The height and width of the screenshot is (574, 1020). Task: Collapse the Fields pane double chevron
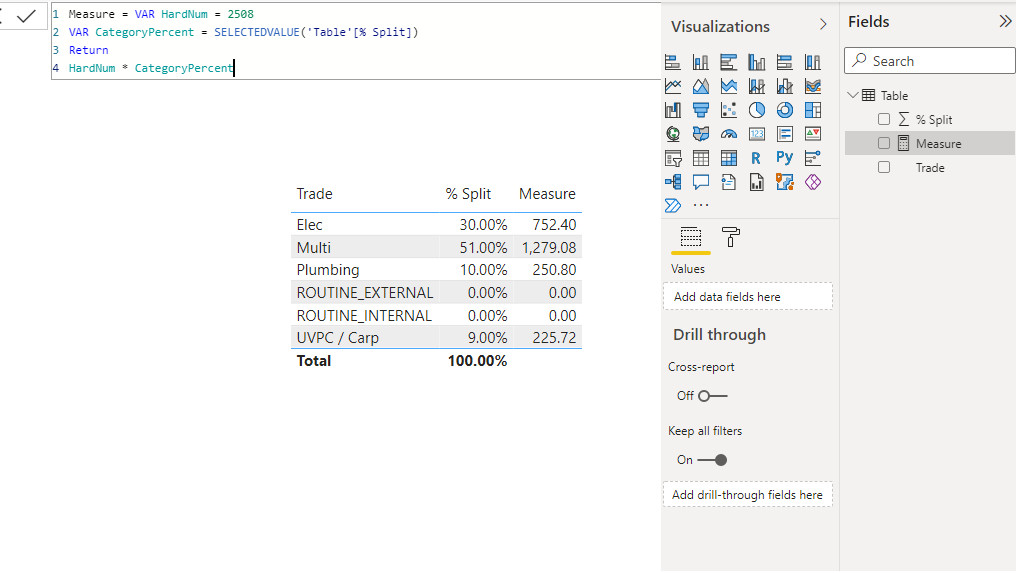(1005, 21)
